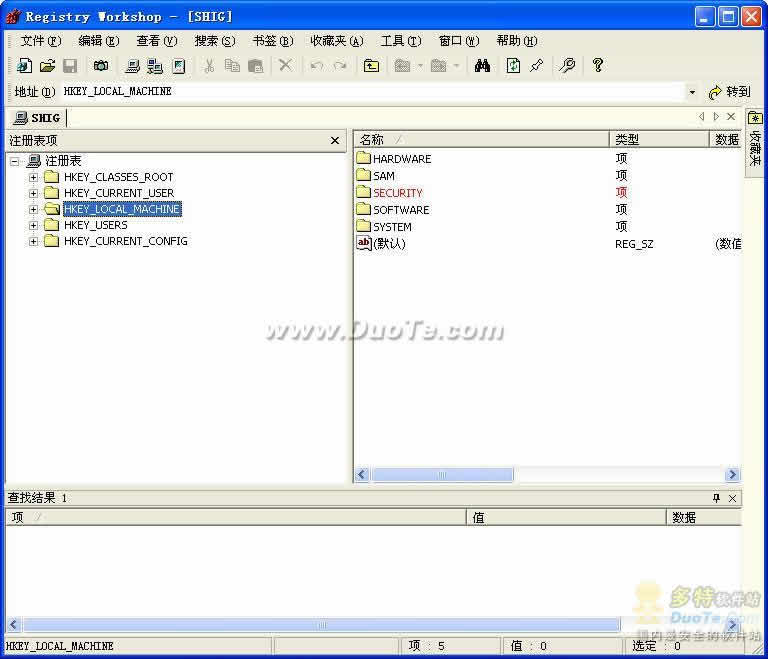
Task: Select the (默认) REG_SZ value
Action: (548, 244)
